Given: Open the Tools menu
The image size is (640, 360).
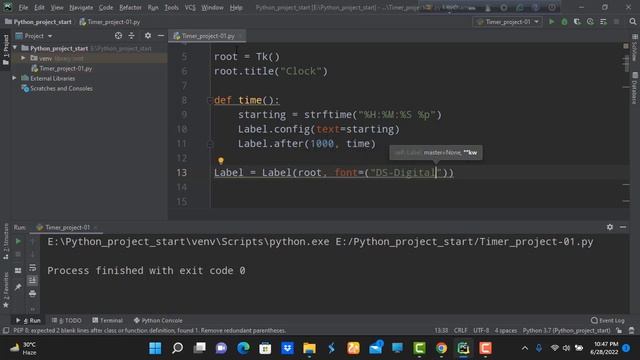Looking at the screenshot, I should (x=171, y=7).
